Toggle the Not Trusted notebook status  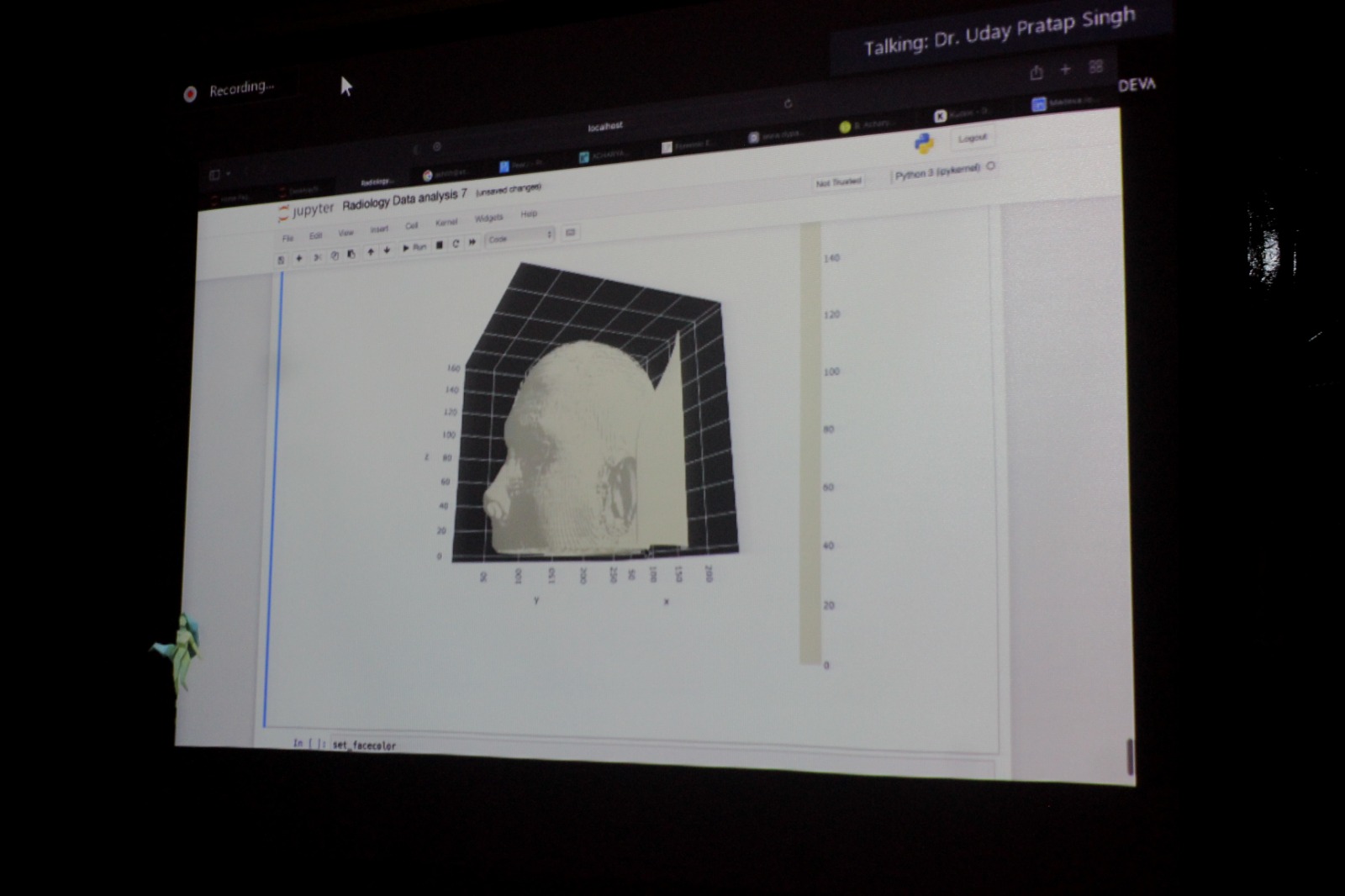click(838, 182)
